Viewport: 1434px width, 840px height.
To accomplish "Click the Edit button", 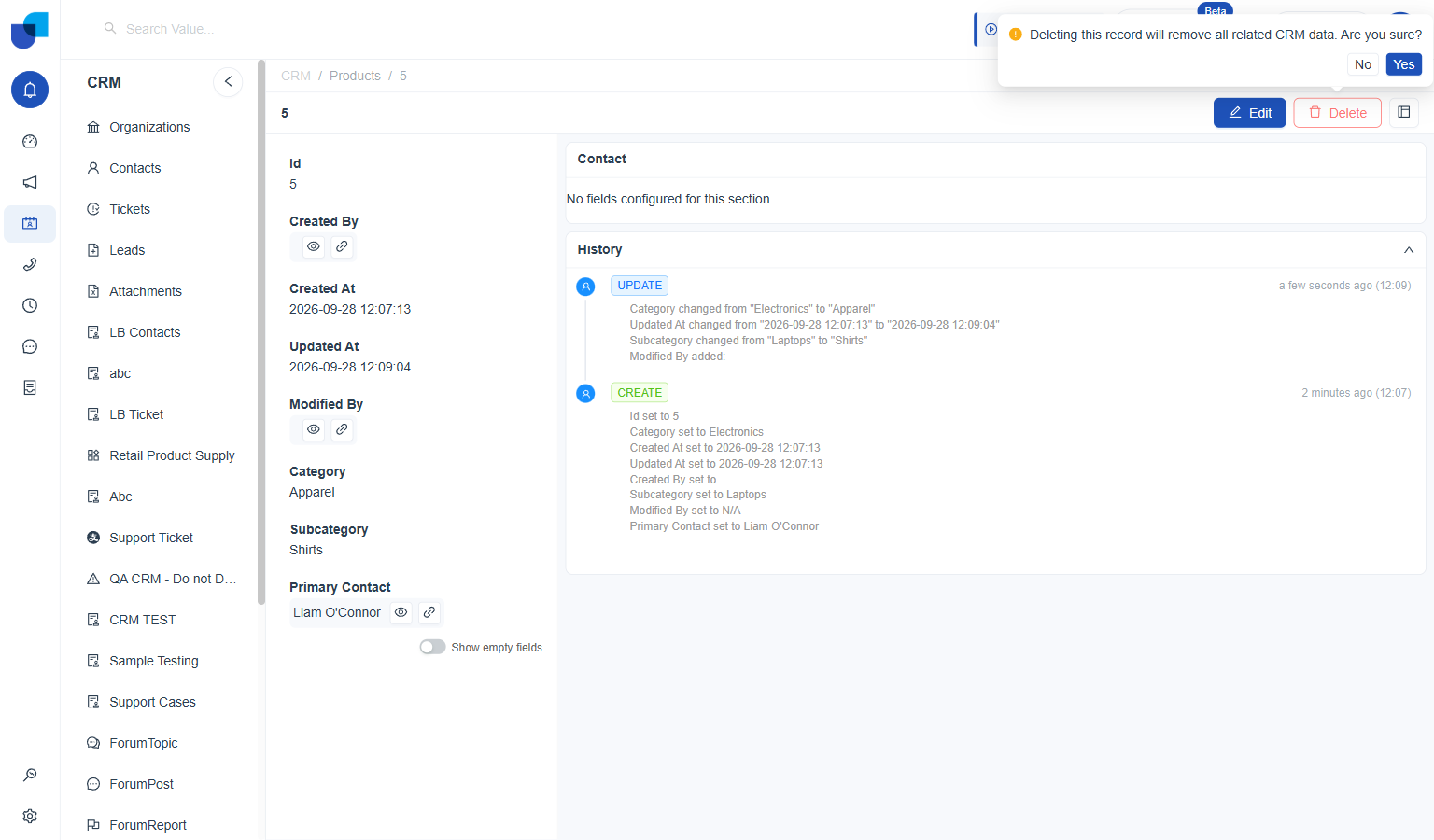I will coord(1249,113).
